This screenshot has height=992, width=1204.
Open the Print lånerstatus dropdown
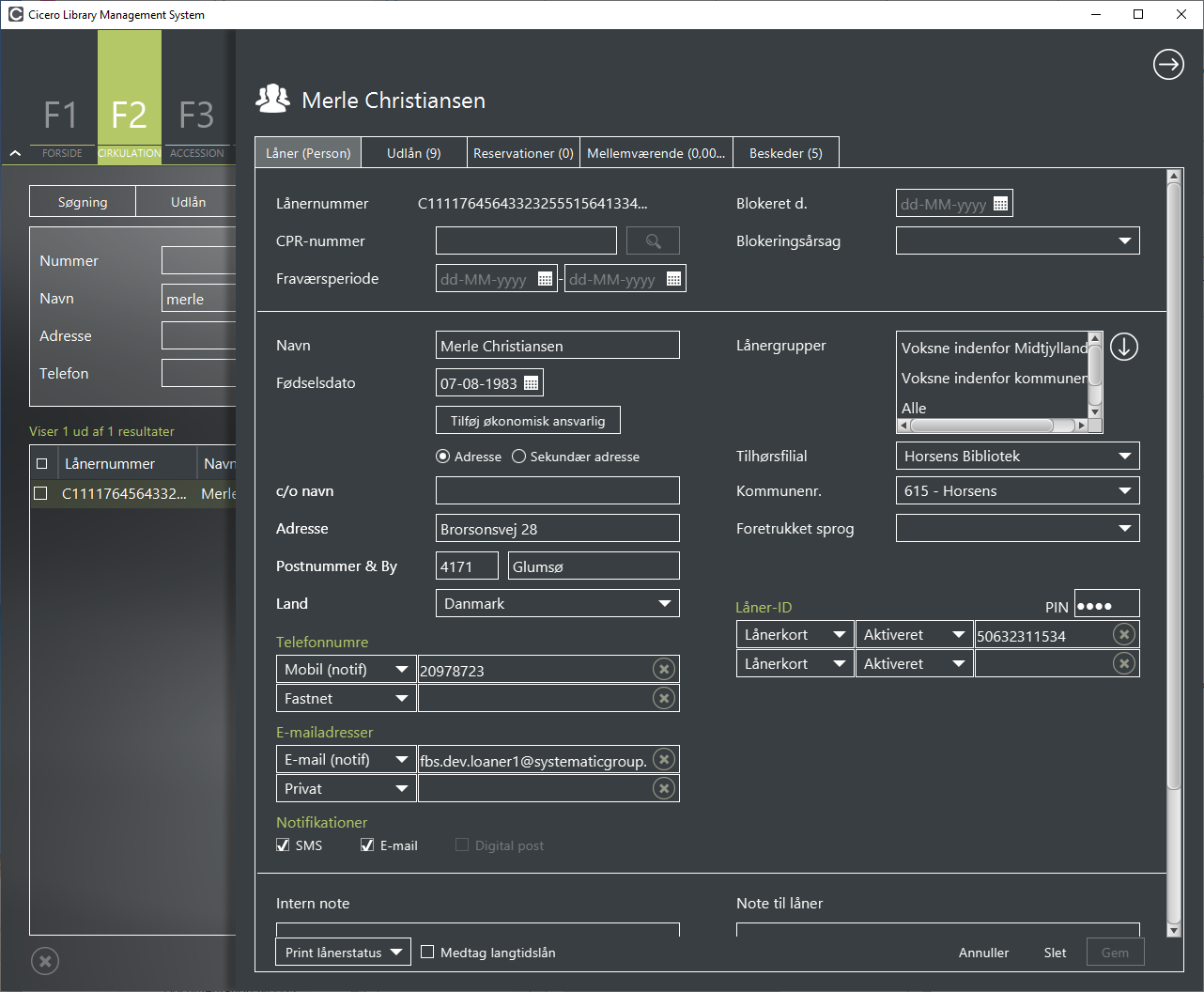pyautogui.click(x=343, y=952)
